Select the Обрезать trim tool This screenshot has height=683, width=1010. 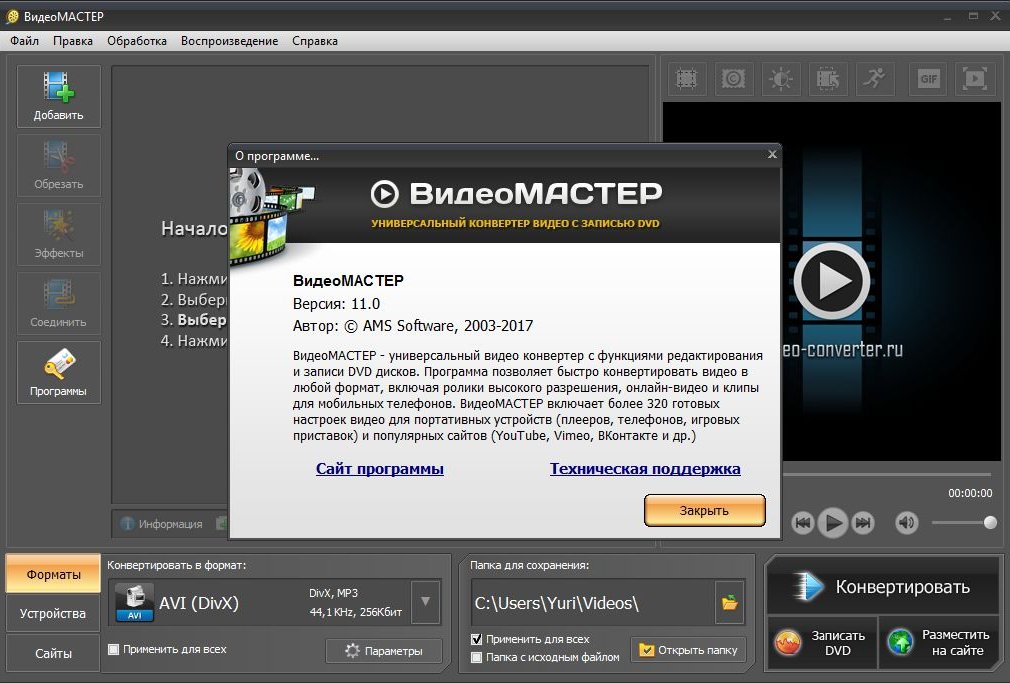(59, 166)
